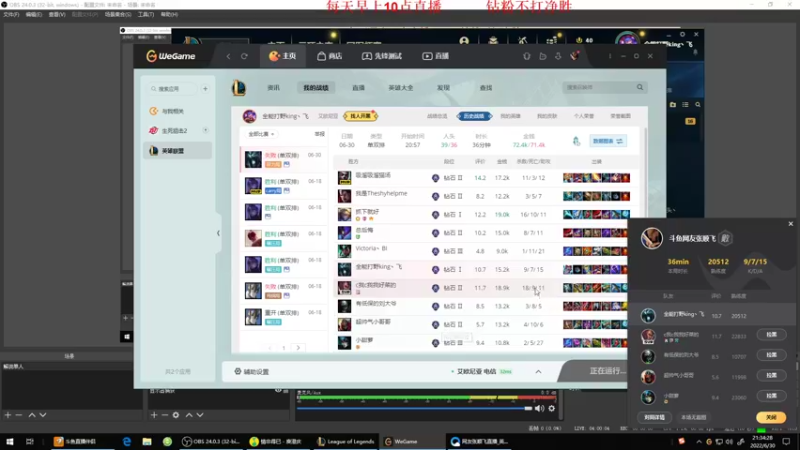
Task: Open the 全部比赛 filter dropdown
Action: [x=261, y=134]
